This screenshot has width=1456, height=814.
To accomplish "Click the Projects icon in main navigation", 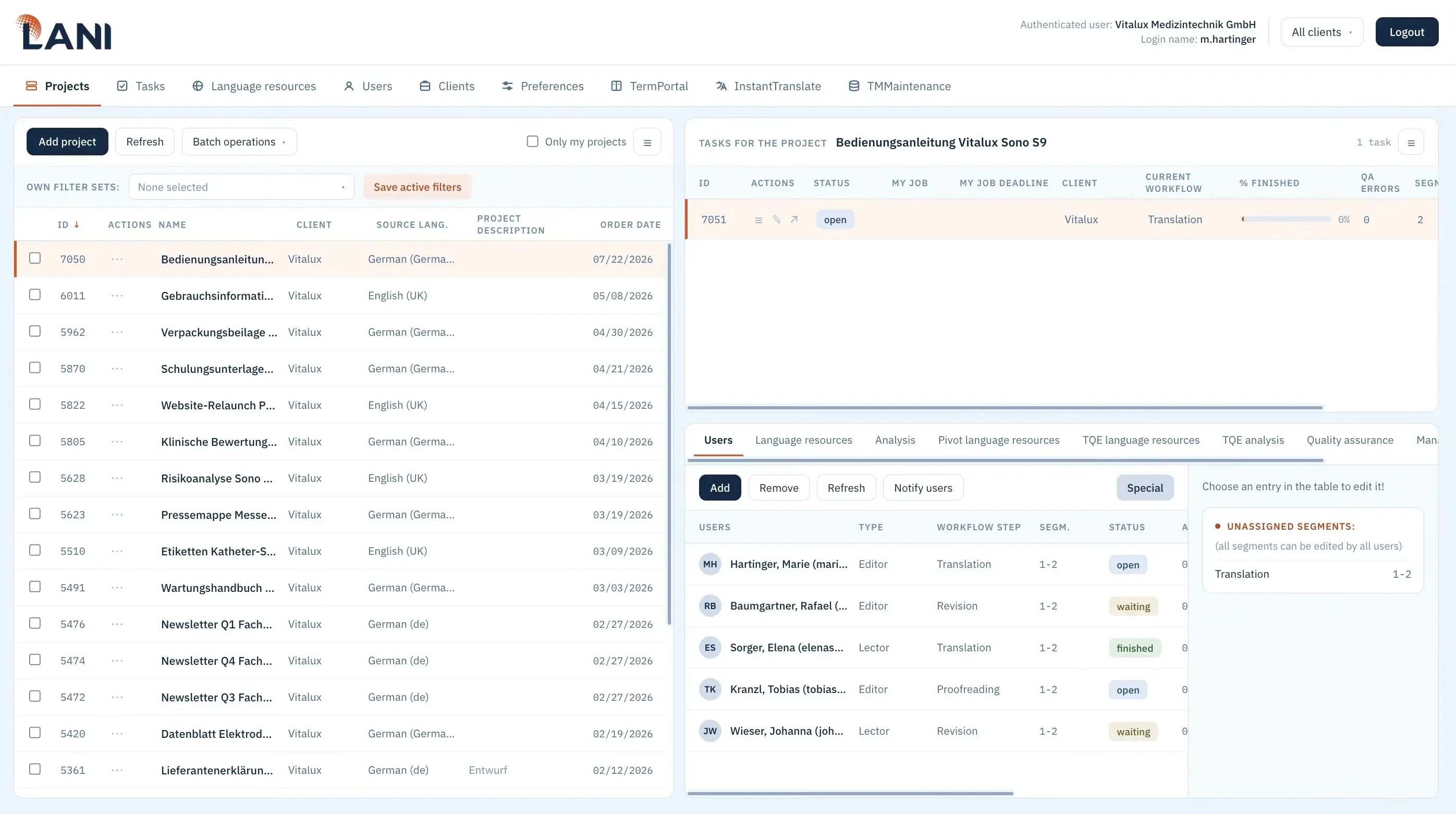I will pyautogui.click(x=32, y=86).
